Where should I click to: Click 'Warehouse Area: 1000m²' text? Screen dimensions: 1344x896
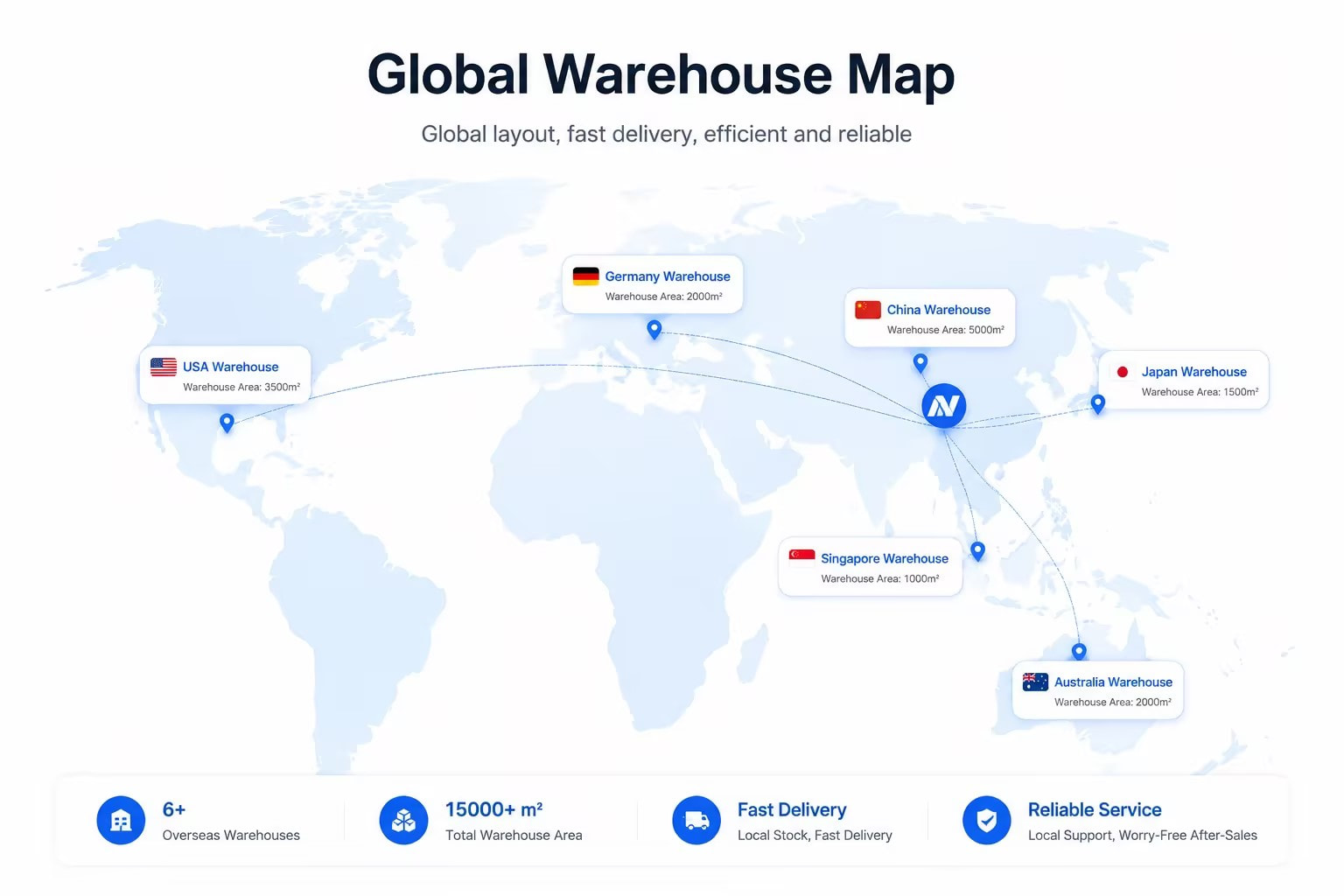pos(879,578)
